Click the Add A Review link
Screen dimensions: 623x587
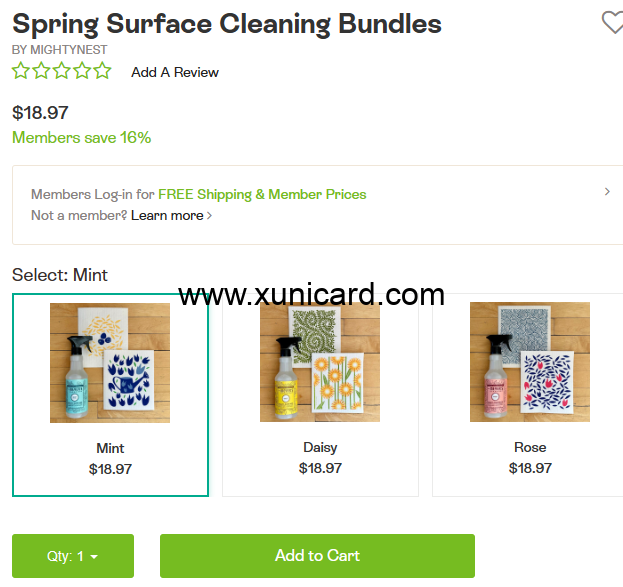coord(175,72)
